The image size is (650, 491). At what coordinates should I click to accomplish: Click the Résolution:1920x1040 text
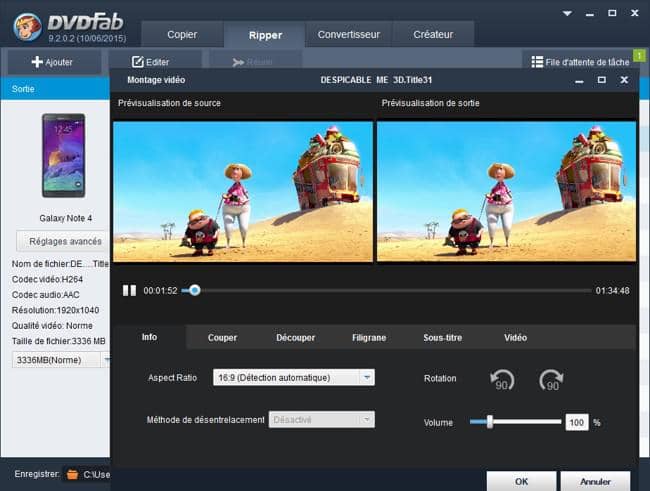pos(55,310)
